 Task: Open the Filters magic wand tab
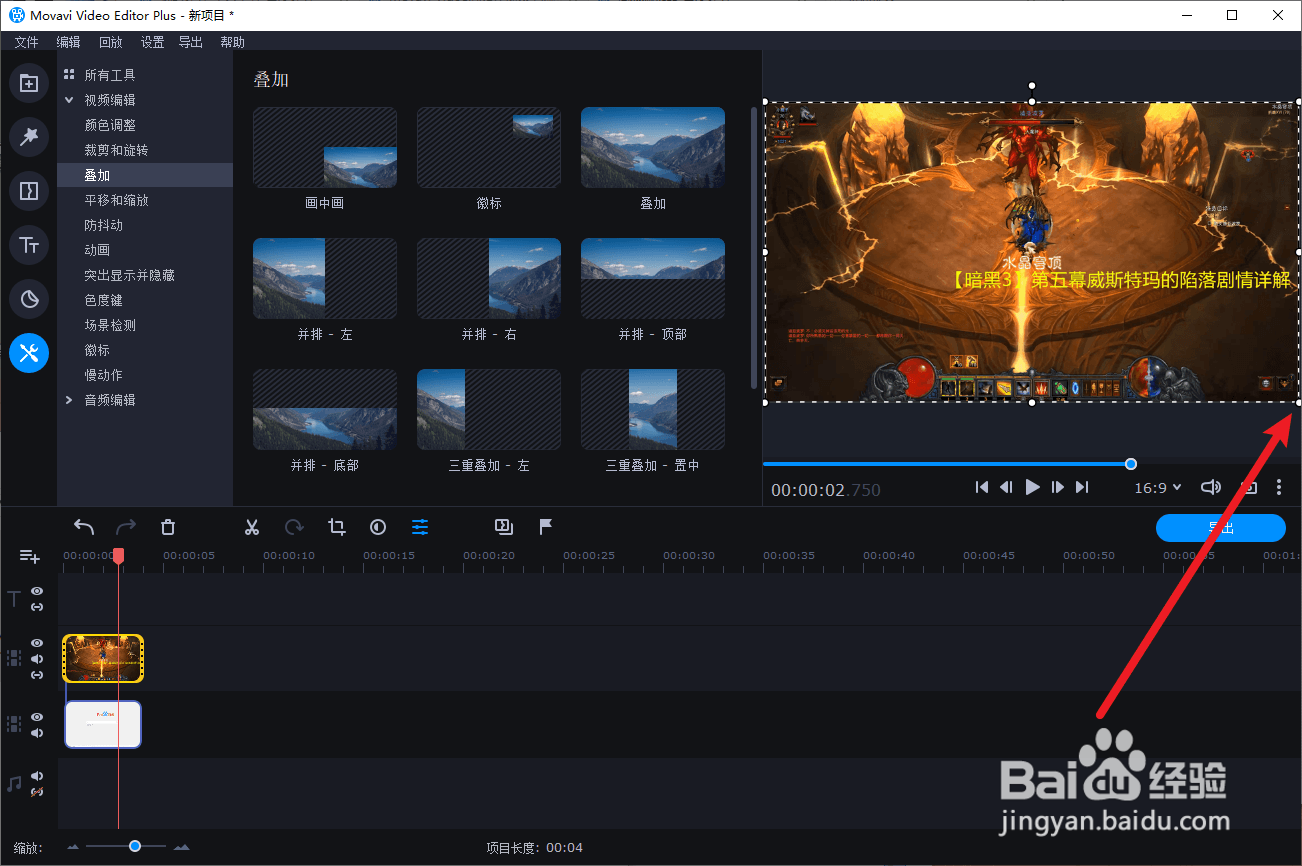click(29, 137)
